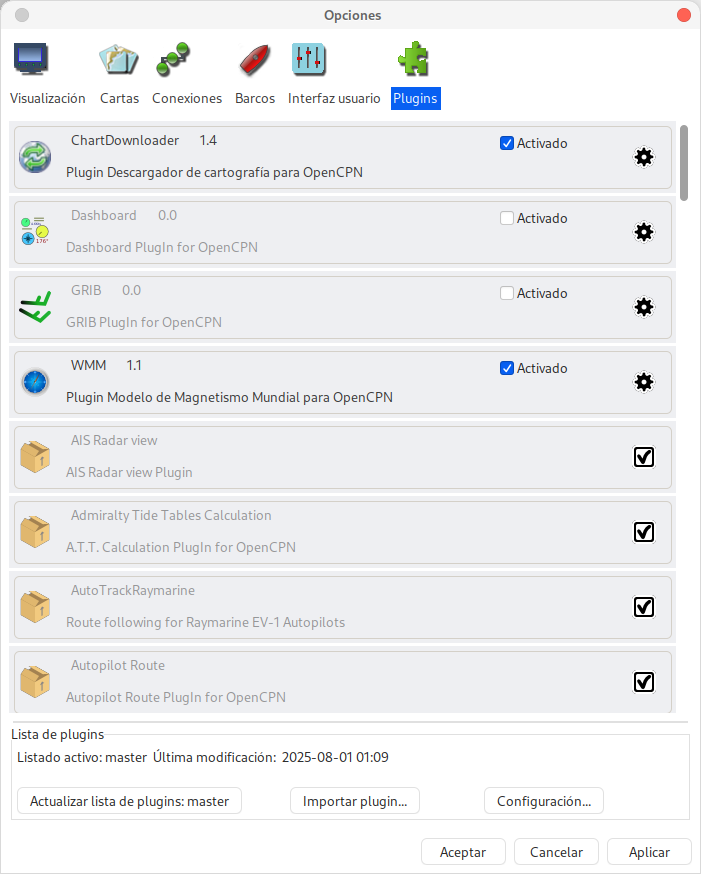This screenshot has height=874, width=701.
Task: Click the AutoTrackRaymarine package icon
Action: [x=35, y=607]
